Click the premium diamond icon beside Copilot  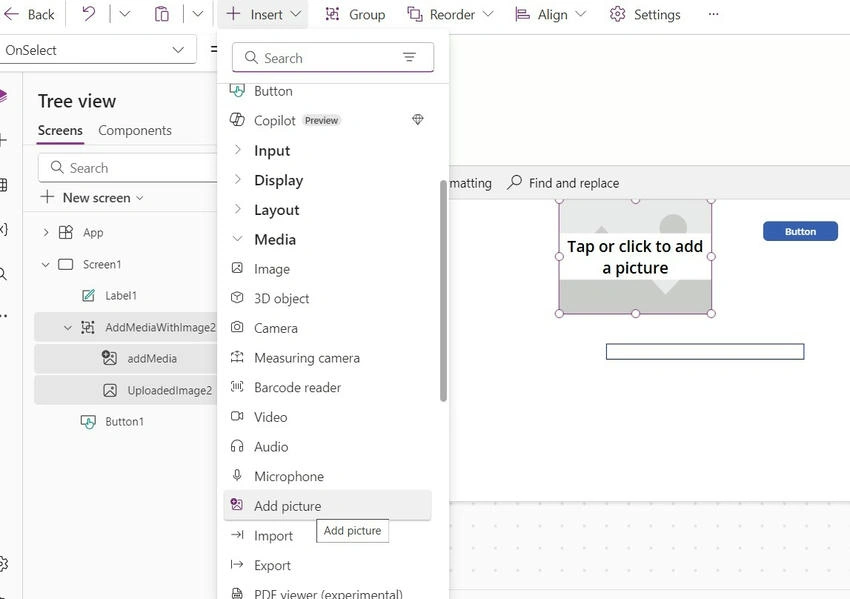[x=417, y=119]
